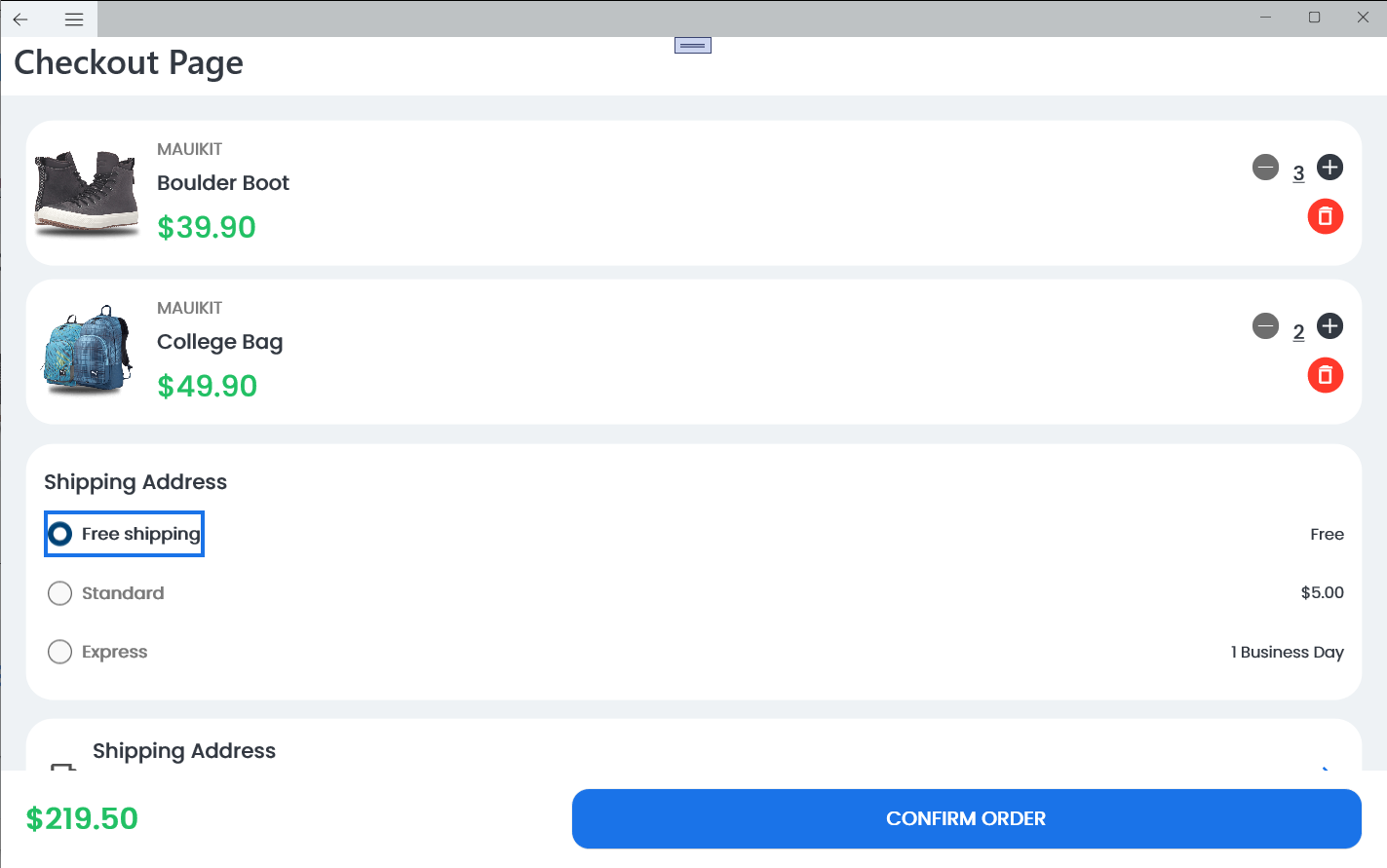Image resolution: width=1387 pixels, height=868 pixels.
Task: Pick the Express shipping option
Action: pyautogui.click(x=97, y=652)
